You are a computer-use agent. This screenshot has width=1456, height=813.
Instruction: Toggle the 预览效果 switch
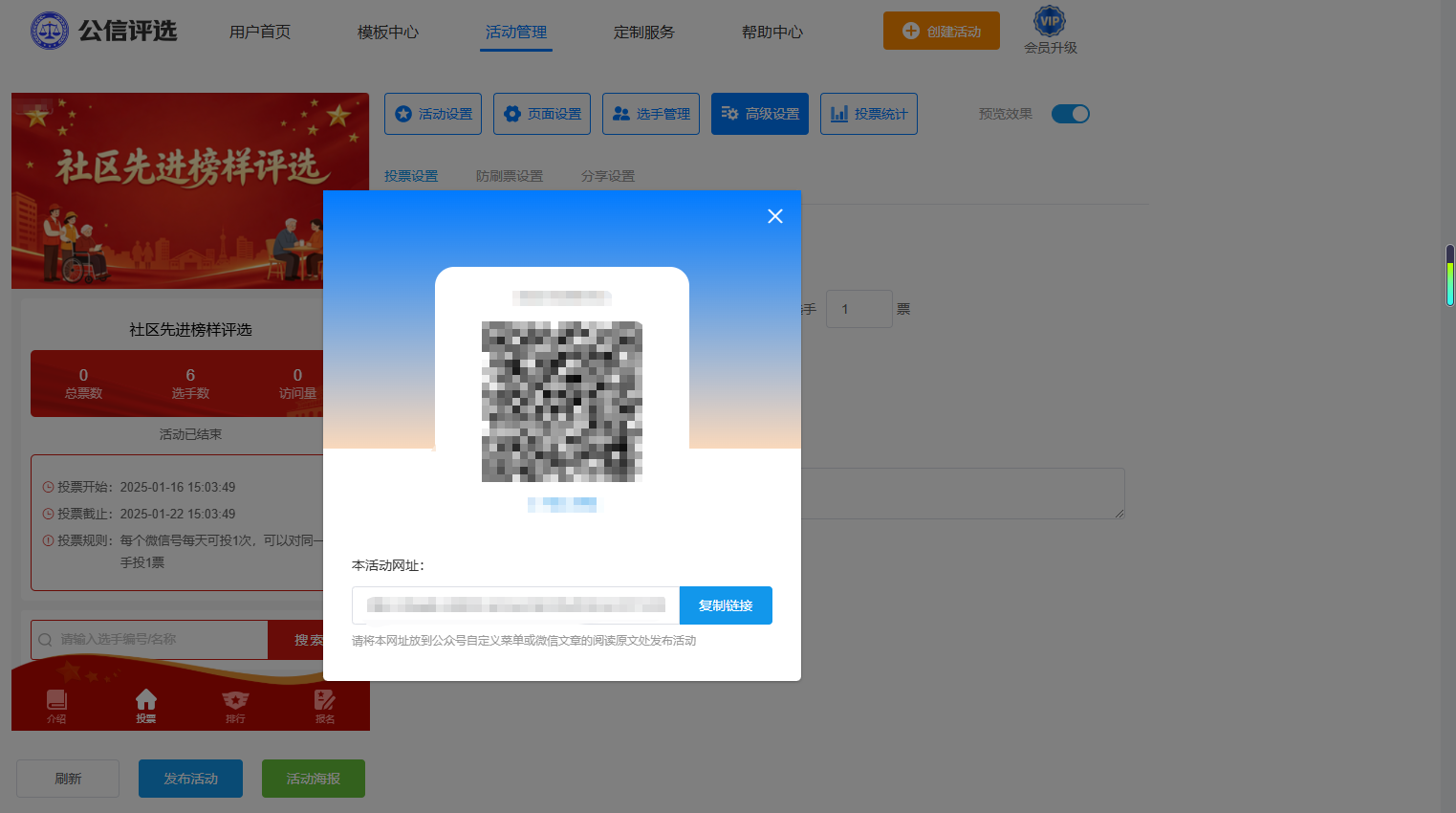point(1071,114)
